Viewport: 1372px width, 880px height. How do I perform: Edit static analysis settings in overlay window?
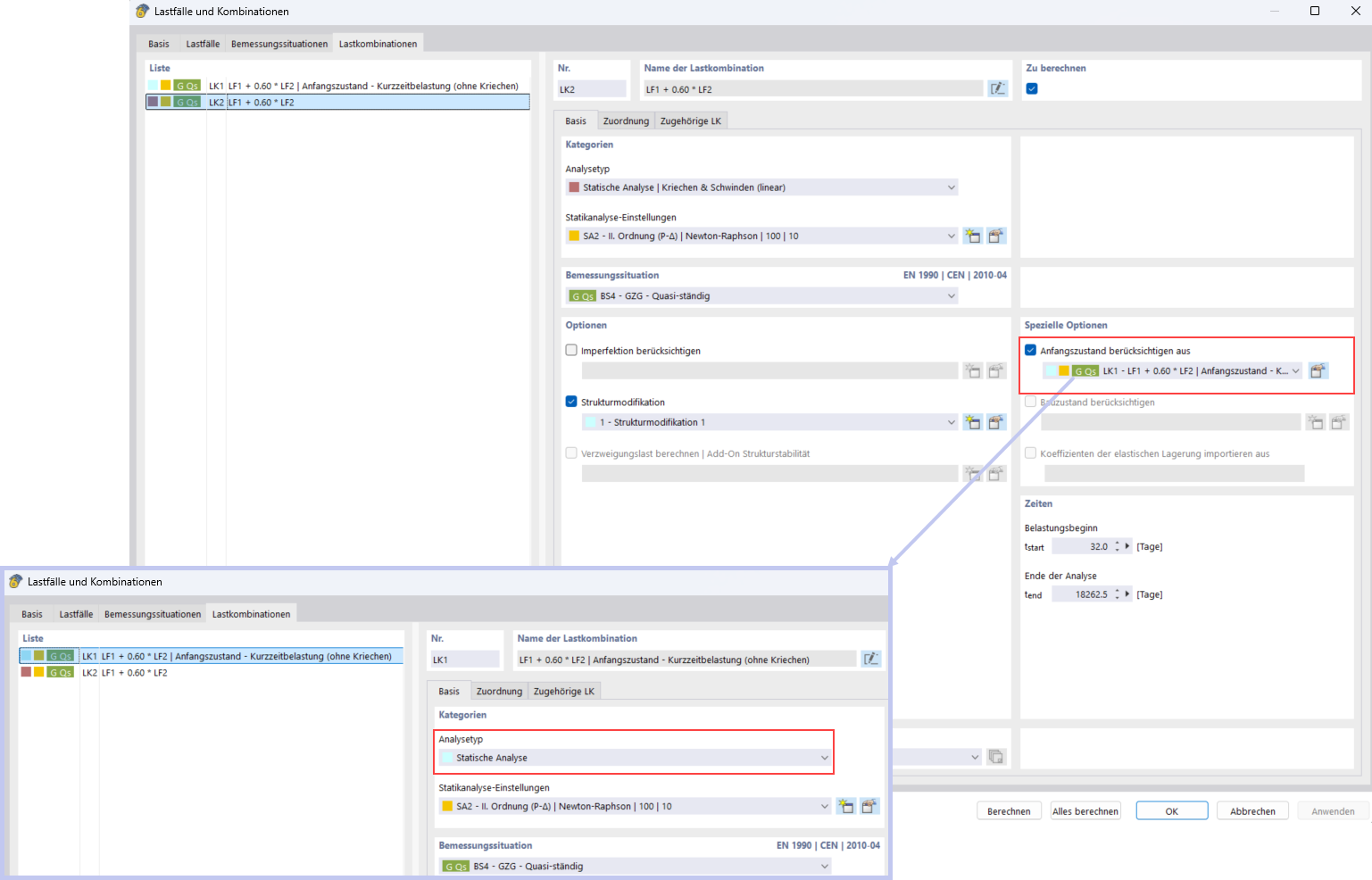pos(869,806)
